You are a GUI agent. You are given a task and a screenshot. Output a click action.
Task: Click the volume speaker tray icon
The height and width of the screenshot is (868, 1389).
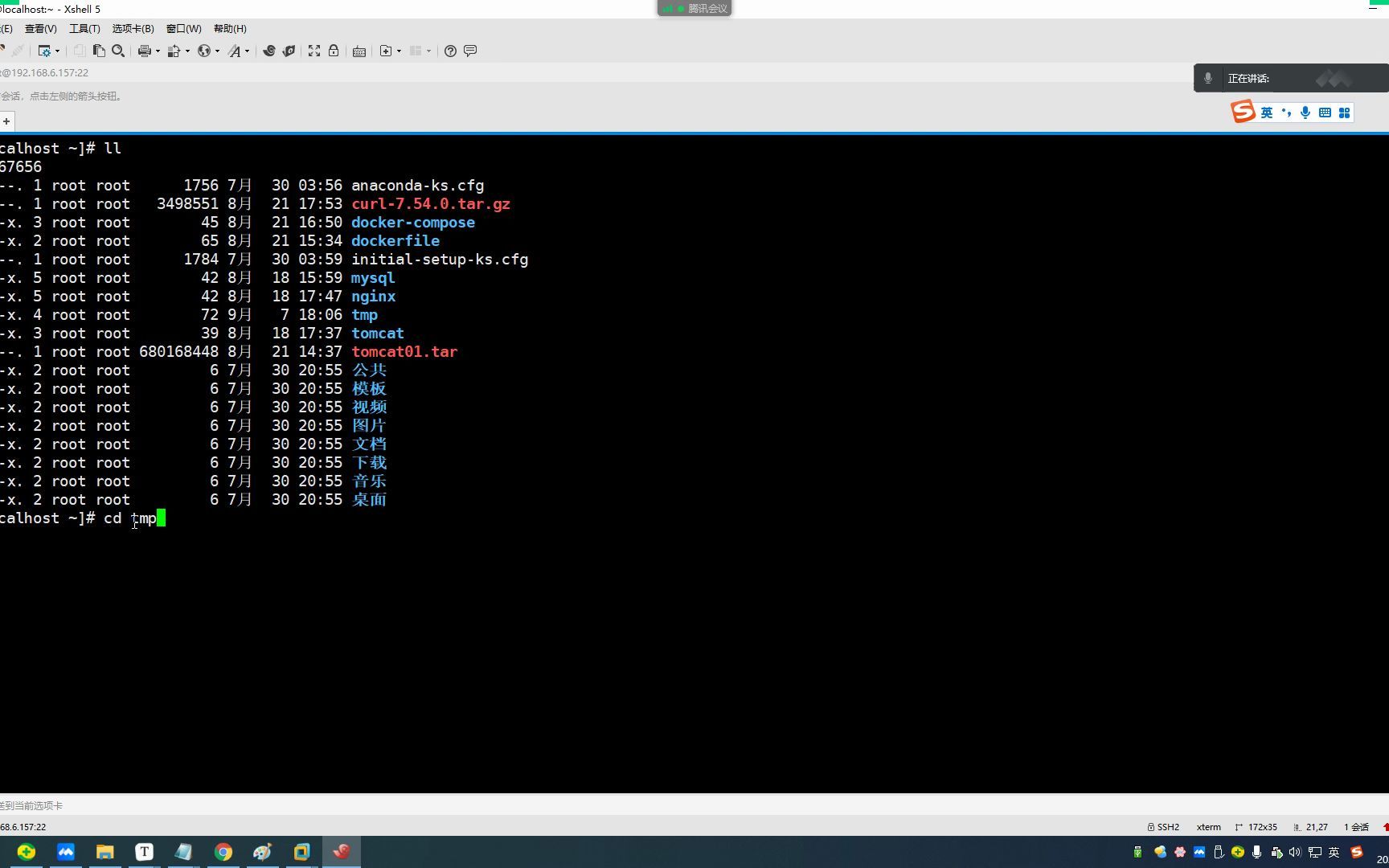click(1295, 852)
